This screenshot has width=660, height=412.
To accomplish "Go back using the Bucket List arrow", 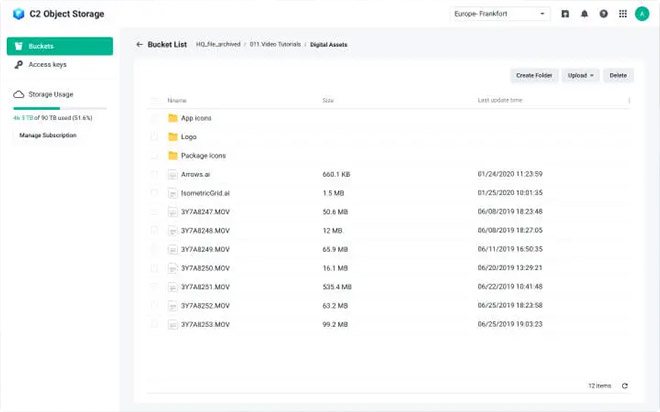I will pos(140,45).
